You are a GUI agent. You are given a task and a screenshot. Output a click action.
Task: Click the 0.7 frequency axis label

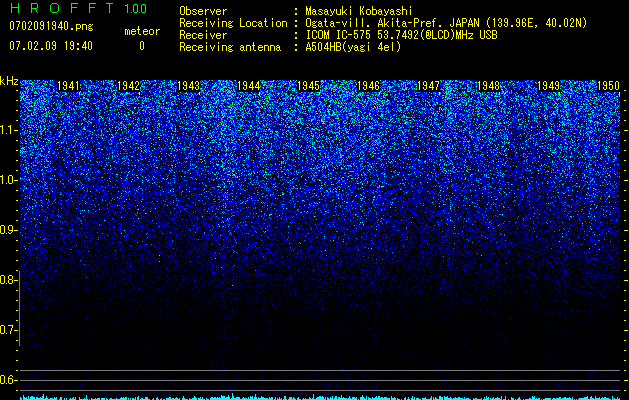pyautogui.click(x=8, y=330)
